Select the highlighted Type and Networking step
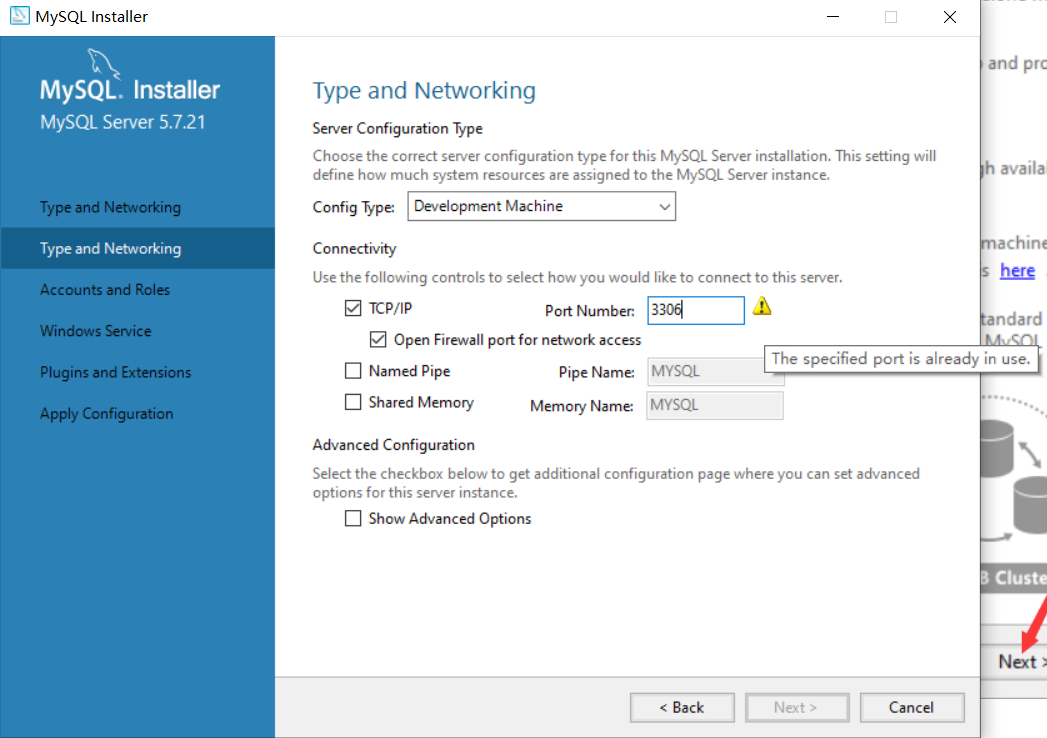 point(138,248)
